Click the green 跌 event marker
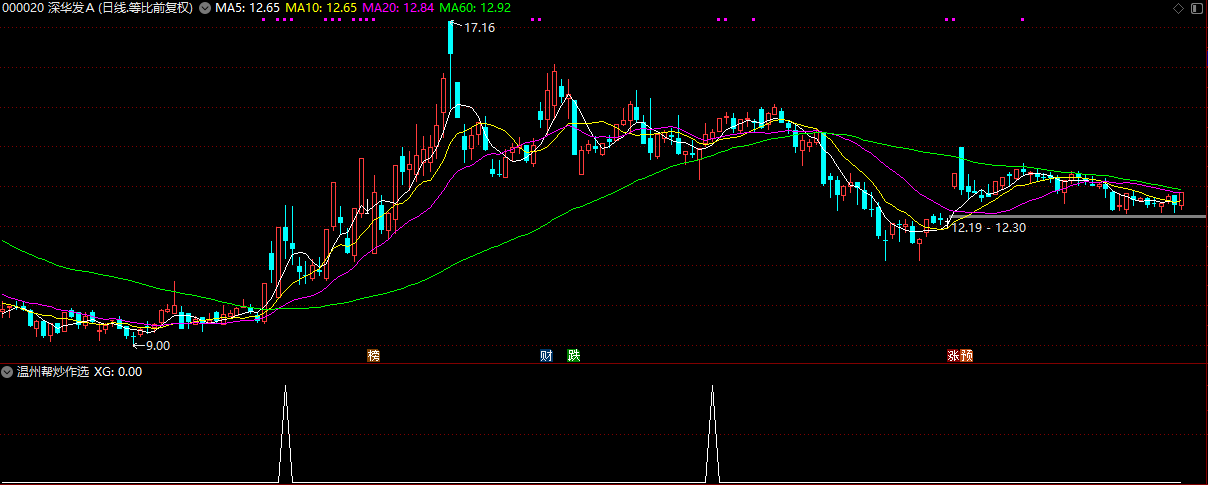1208x485 pixels. point(573,356)
